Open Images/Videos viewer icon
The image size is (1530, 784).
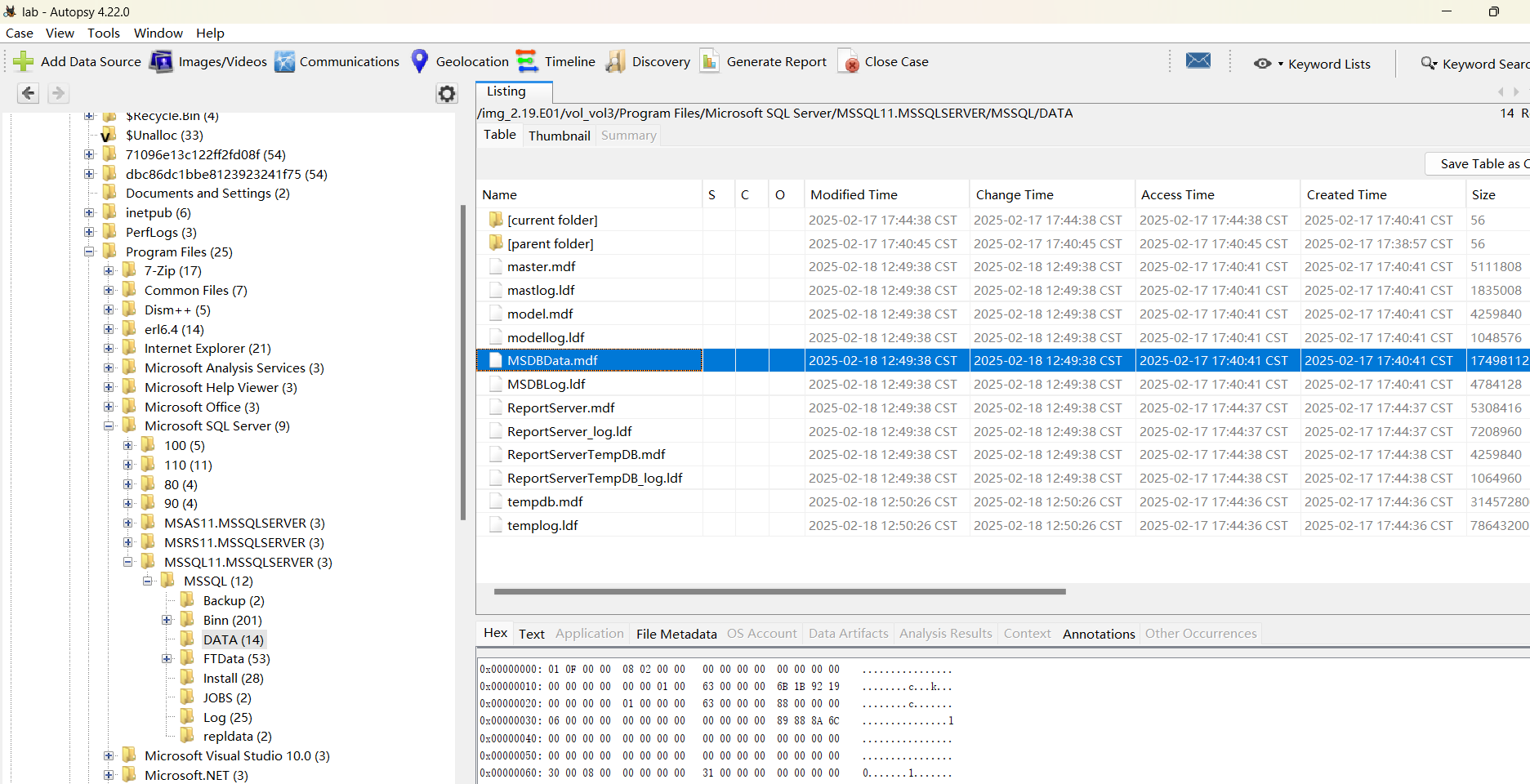tap(162, 61)
